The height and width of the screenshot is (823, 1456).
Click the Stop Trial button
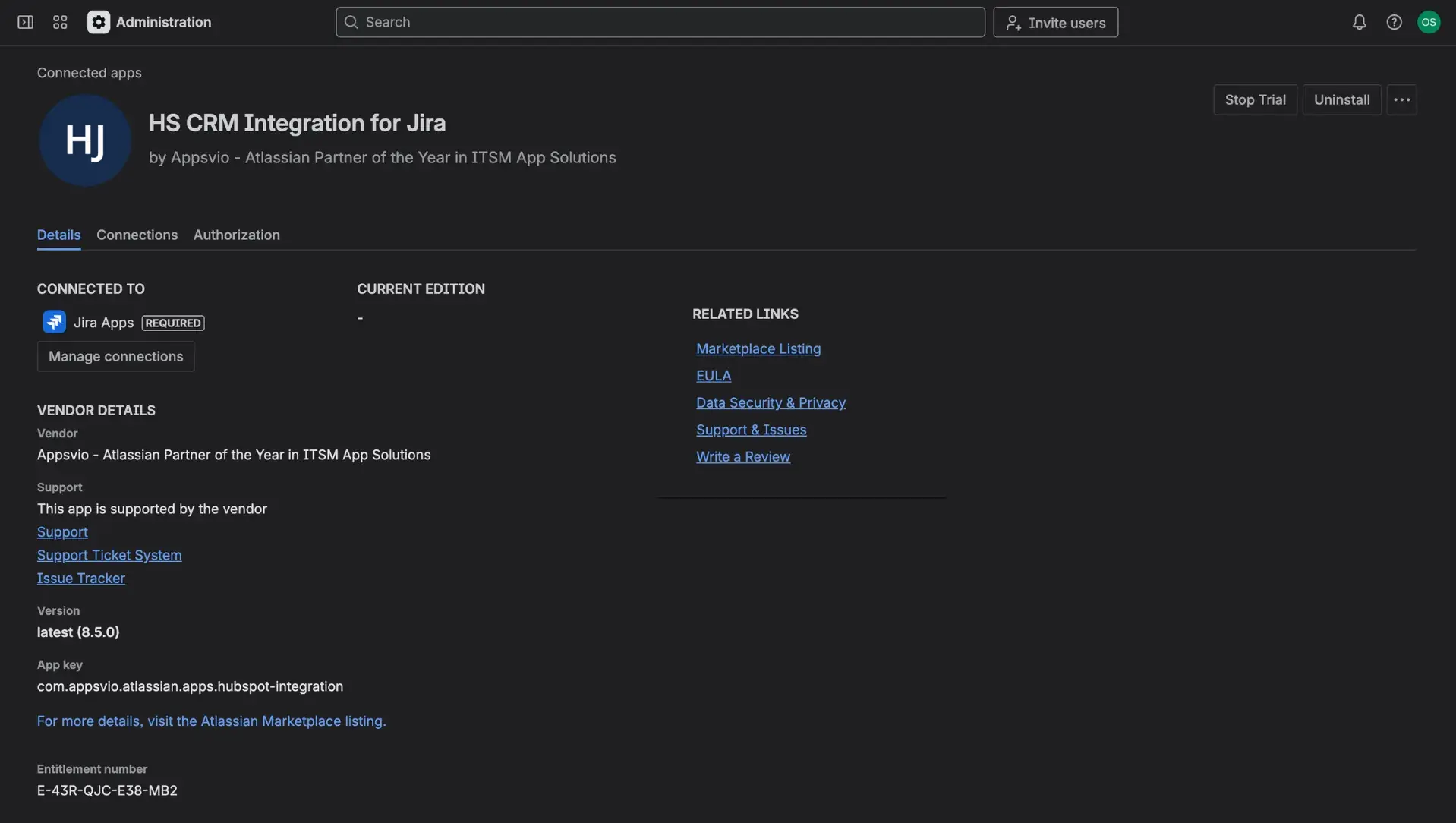click(x=1255, y=99)
